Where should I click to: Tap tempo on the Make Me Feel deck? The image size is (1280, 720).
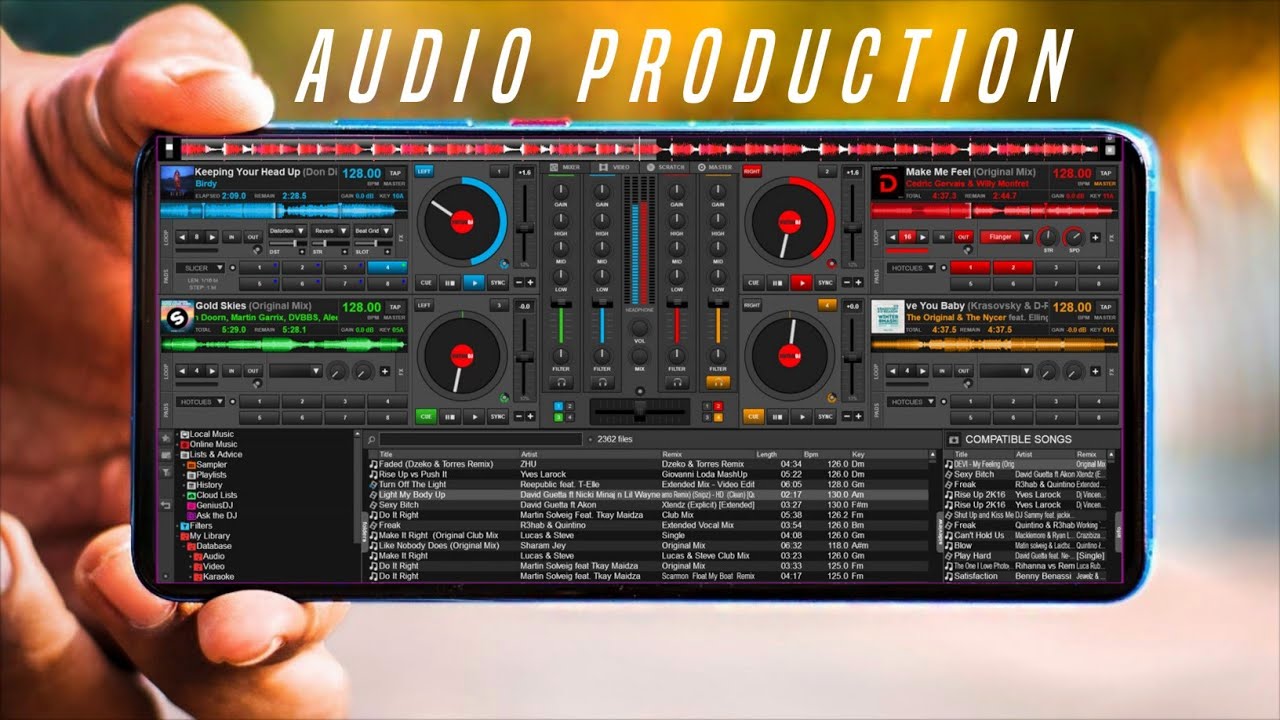1105,173
